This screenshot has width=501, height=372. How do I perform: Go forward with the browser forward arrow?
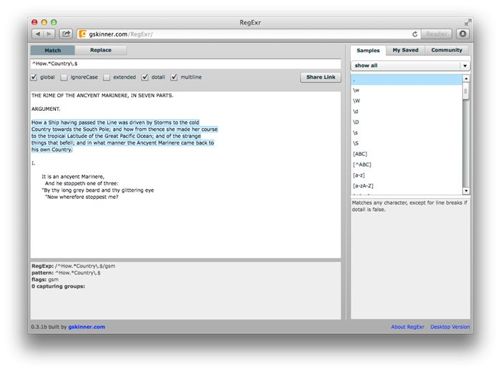click(49, 34)
